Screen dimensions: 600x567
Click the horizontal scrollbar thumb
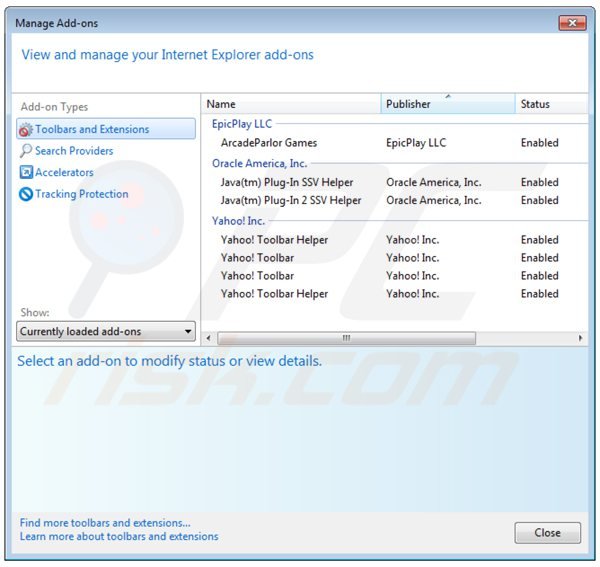[x=347, y=338]
